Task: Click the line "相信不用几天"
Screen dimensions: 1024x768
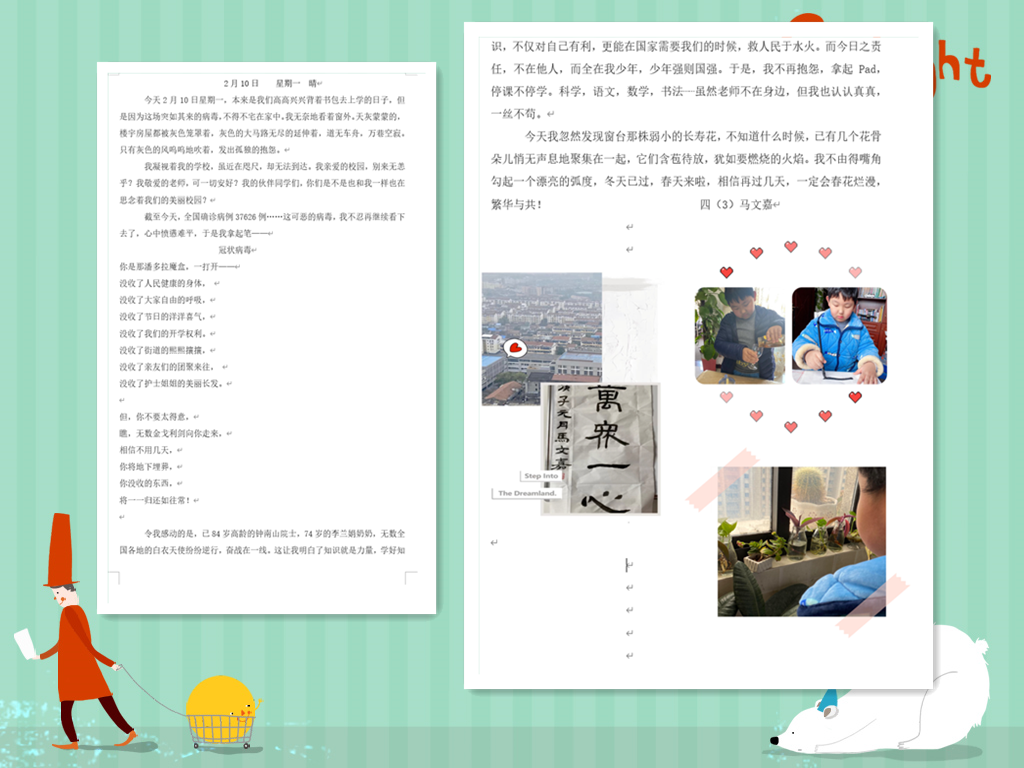Action: pyautogui.click(x=146, y=450)
